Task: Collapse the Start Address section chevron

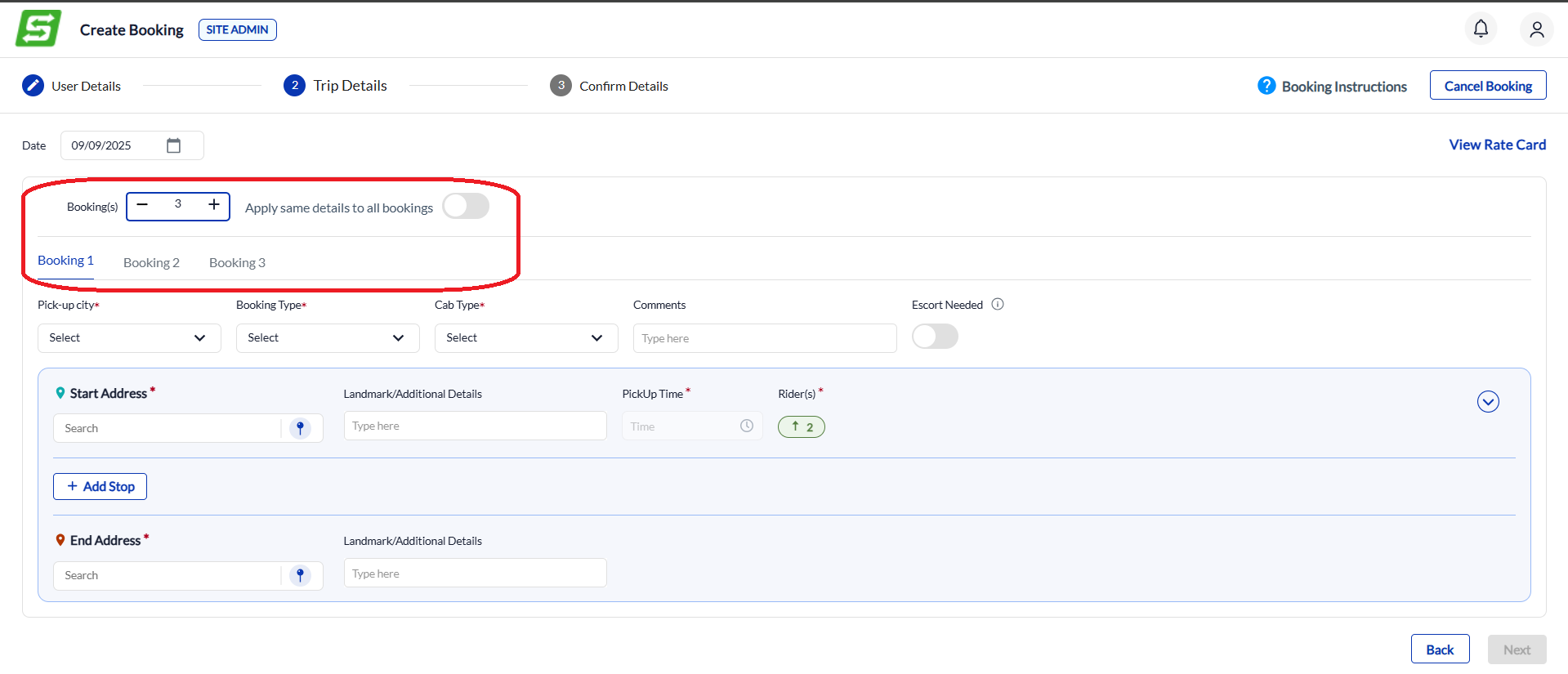Action: [1488, 402]
